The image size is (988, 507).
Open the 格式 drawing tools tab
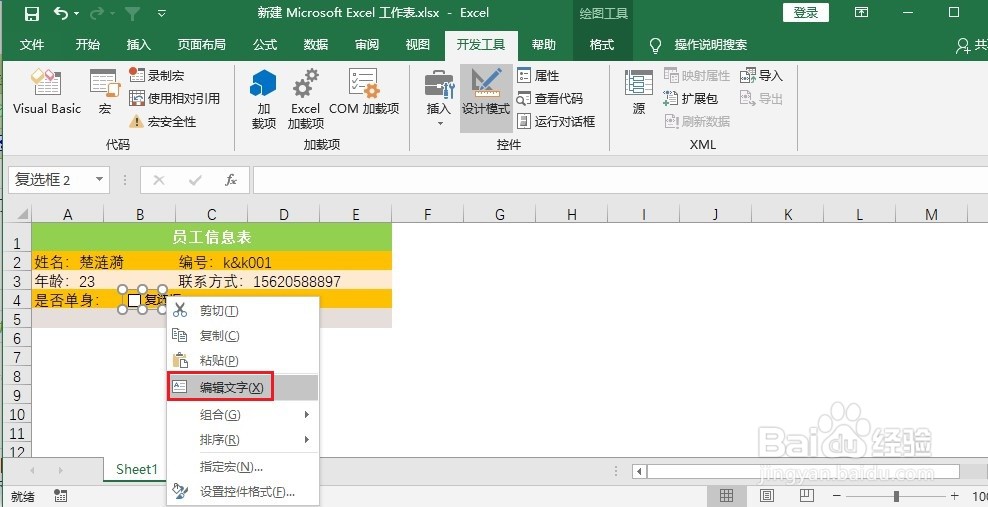[x=602, y=44]
